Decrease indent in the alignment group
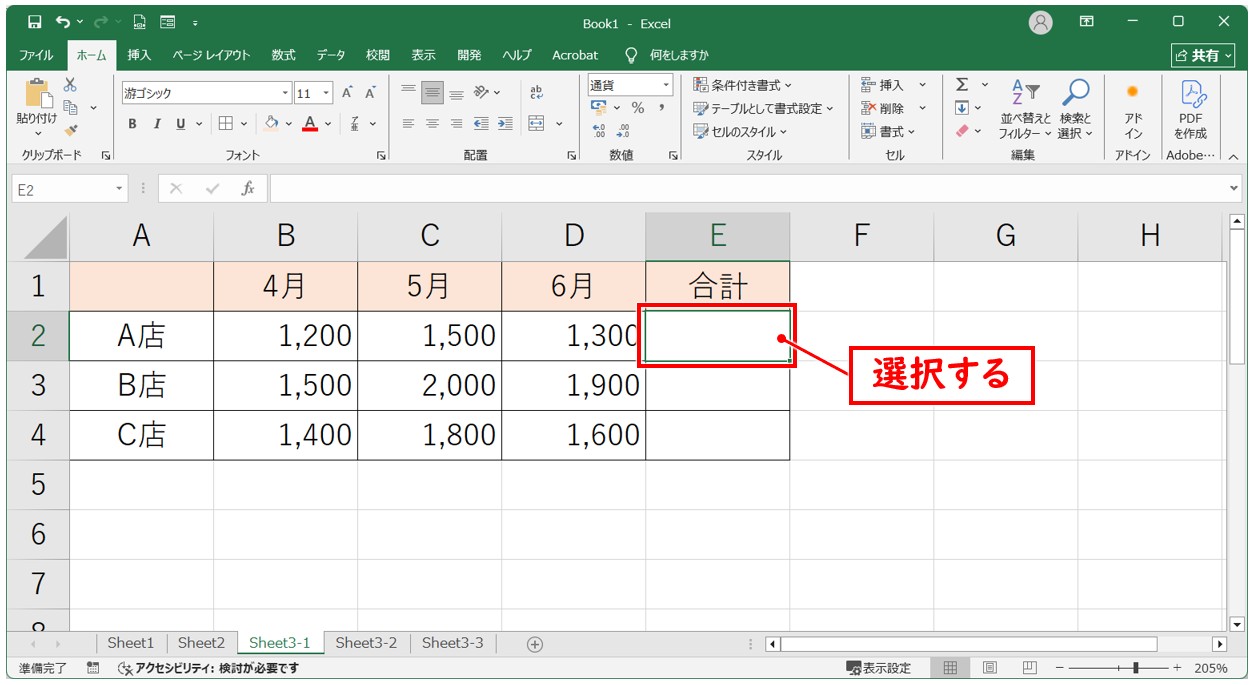The image size is (1254, 685). (481, 124)
